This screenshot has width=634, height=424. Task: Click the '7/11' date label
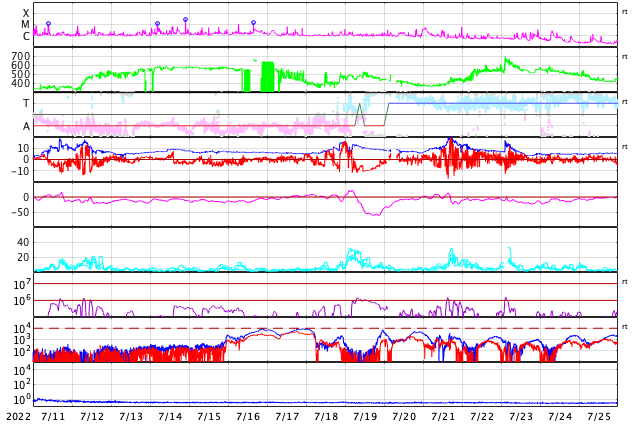[x=53, y=417]
